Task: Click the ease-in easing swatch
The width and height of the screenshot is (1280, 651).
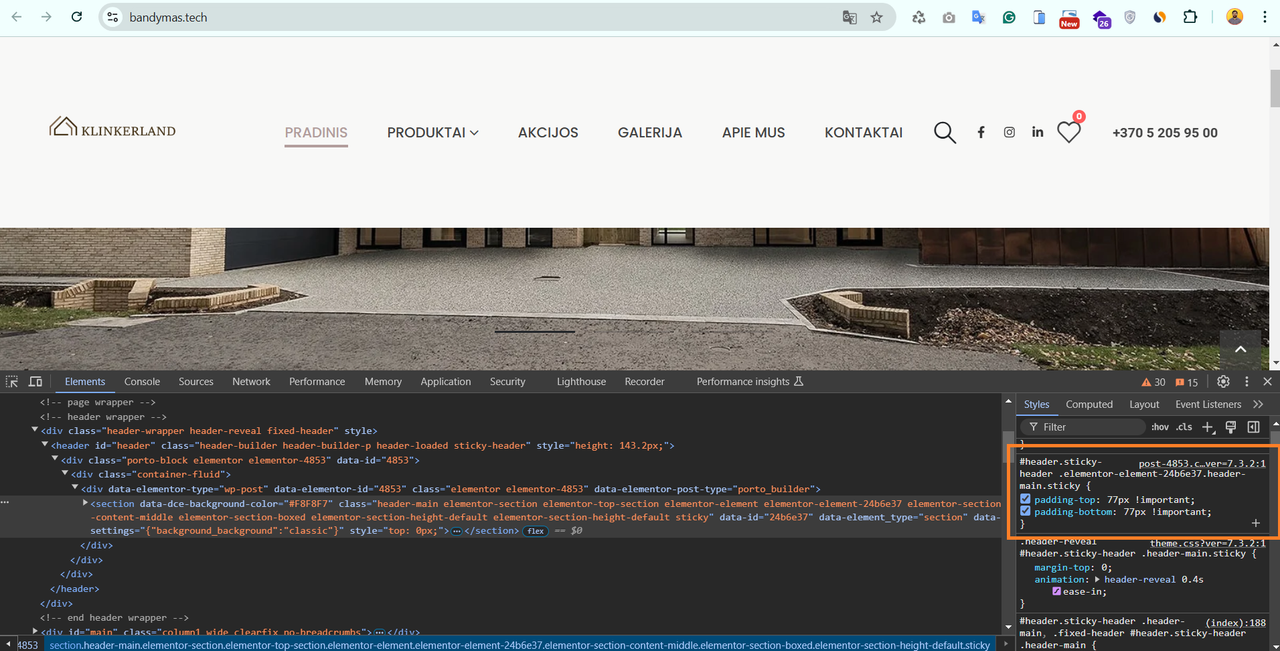Action: 1057,591
